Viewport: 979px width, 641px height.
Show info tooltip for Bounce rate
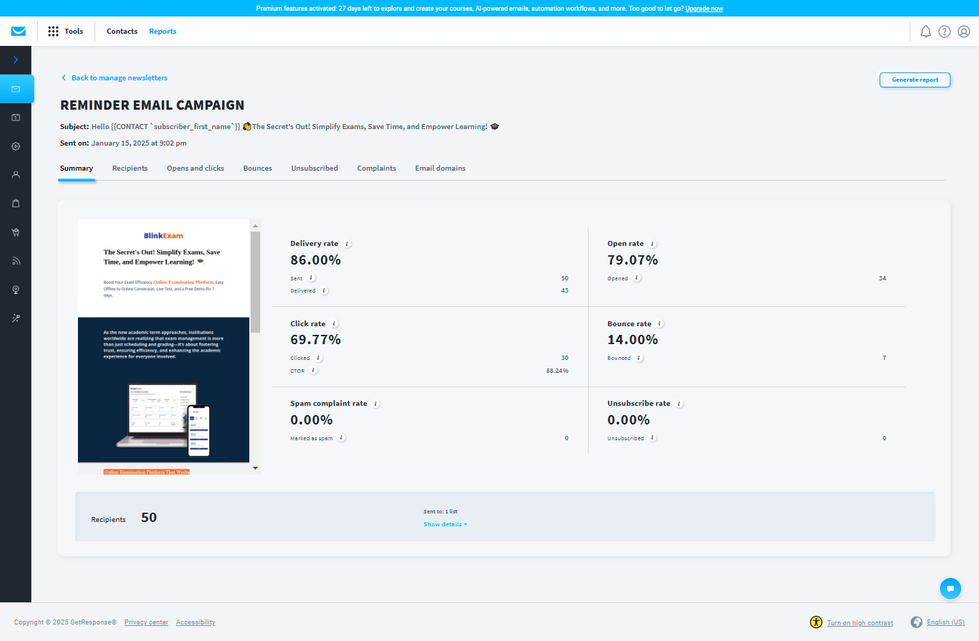[x=660, y=324]
